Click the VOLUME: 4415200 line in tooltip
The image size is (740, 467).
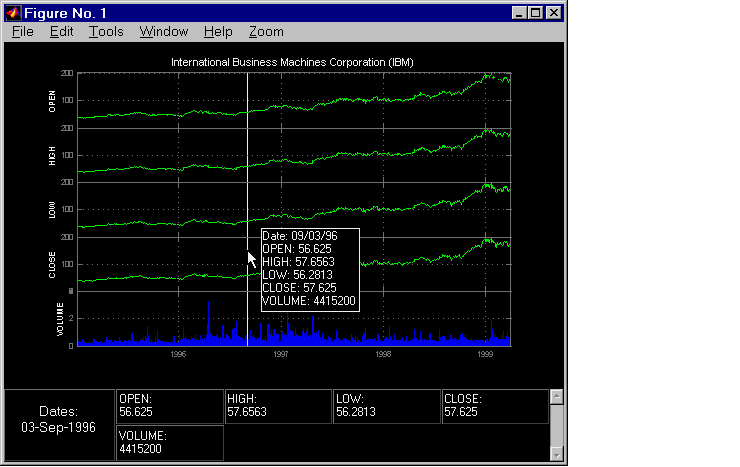click(x=309, y=301)
